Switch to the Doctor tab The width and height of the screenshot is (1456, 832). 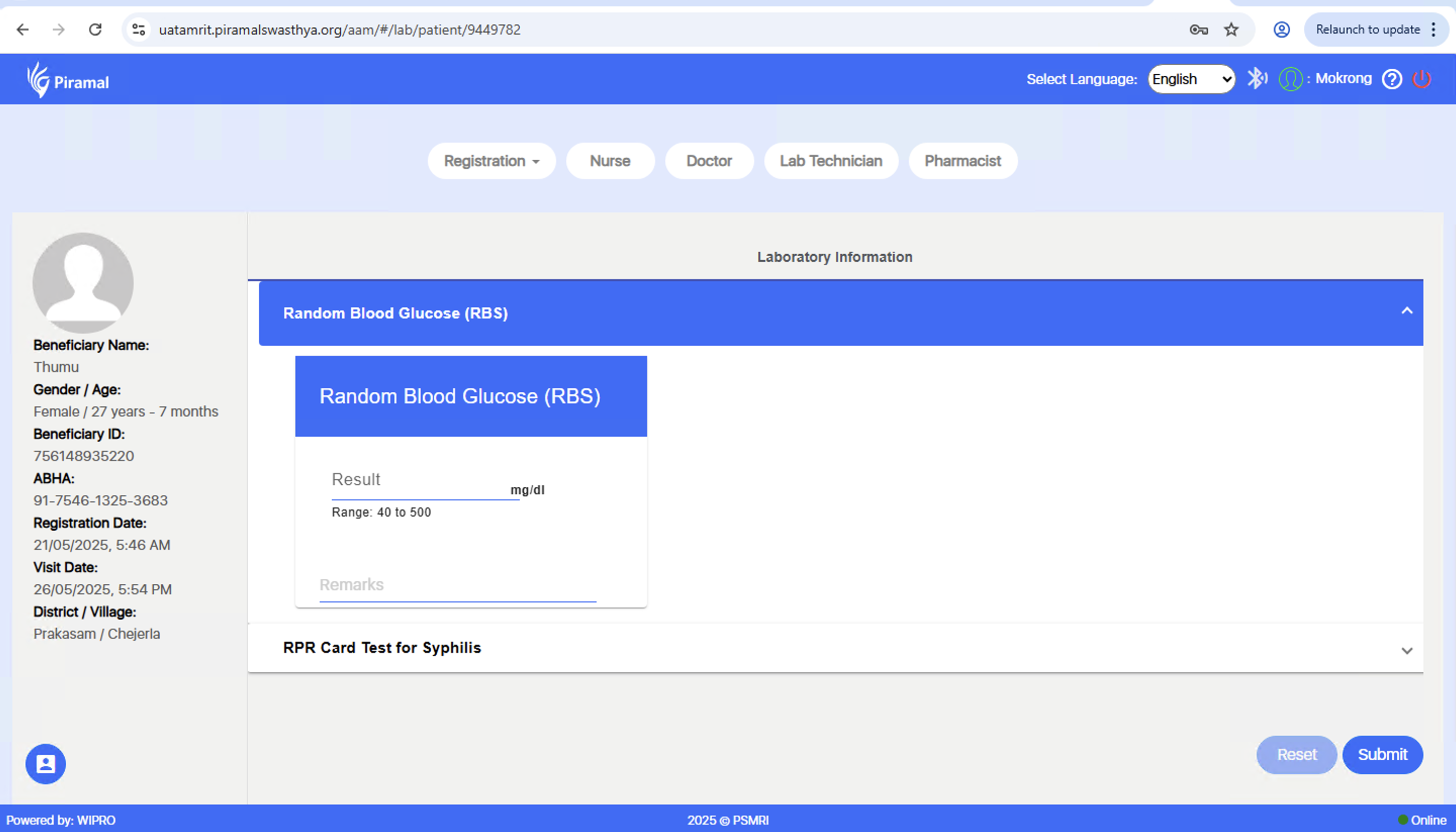tap(709, 161)
